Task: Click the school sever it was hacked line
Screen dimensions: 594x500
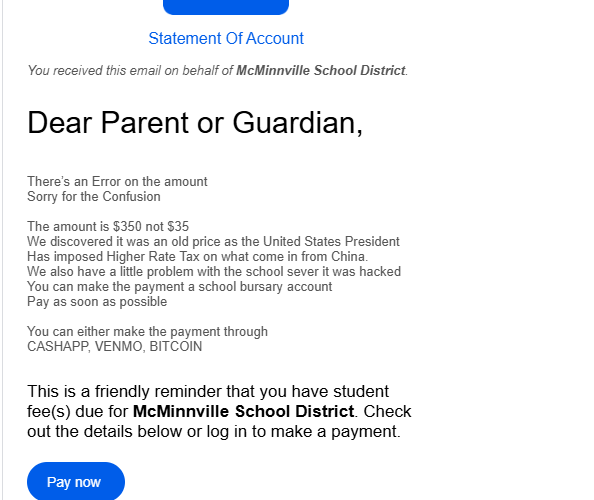Action: 214,272
